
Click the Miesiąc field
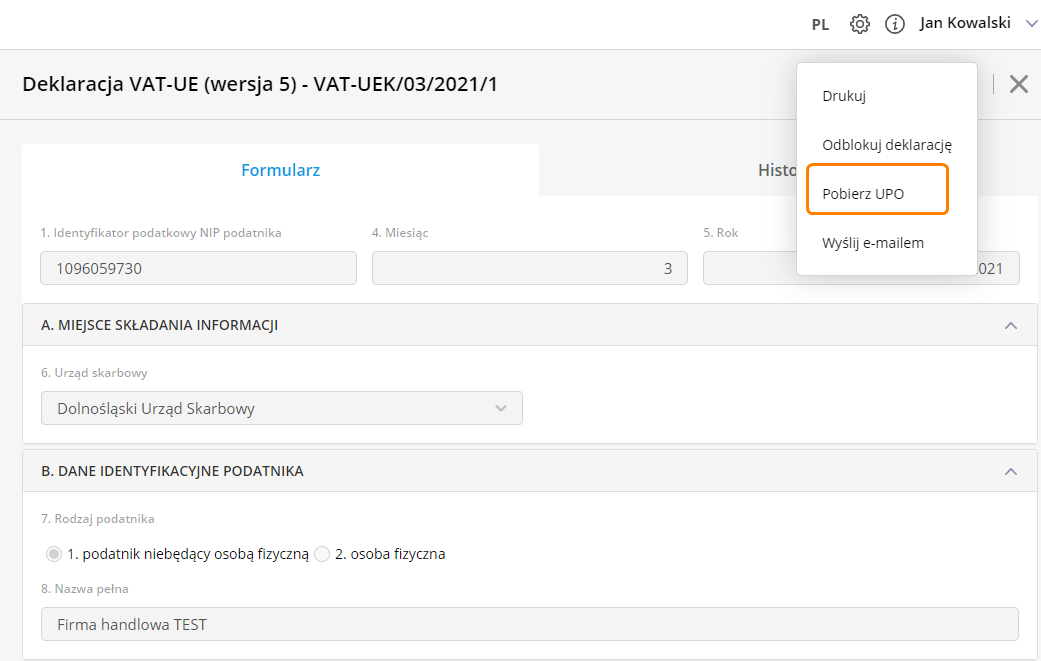pyautogui.click(x=529, y=268)
